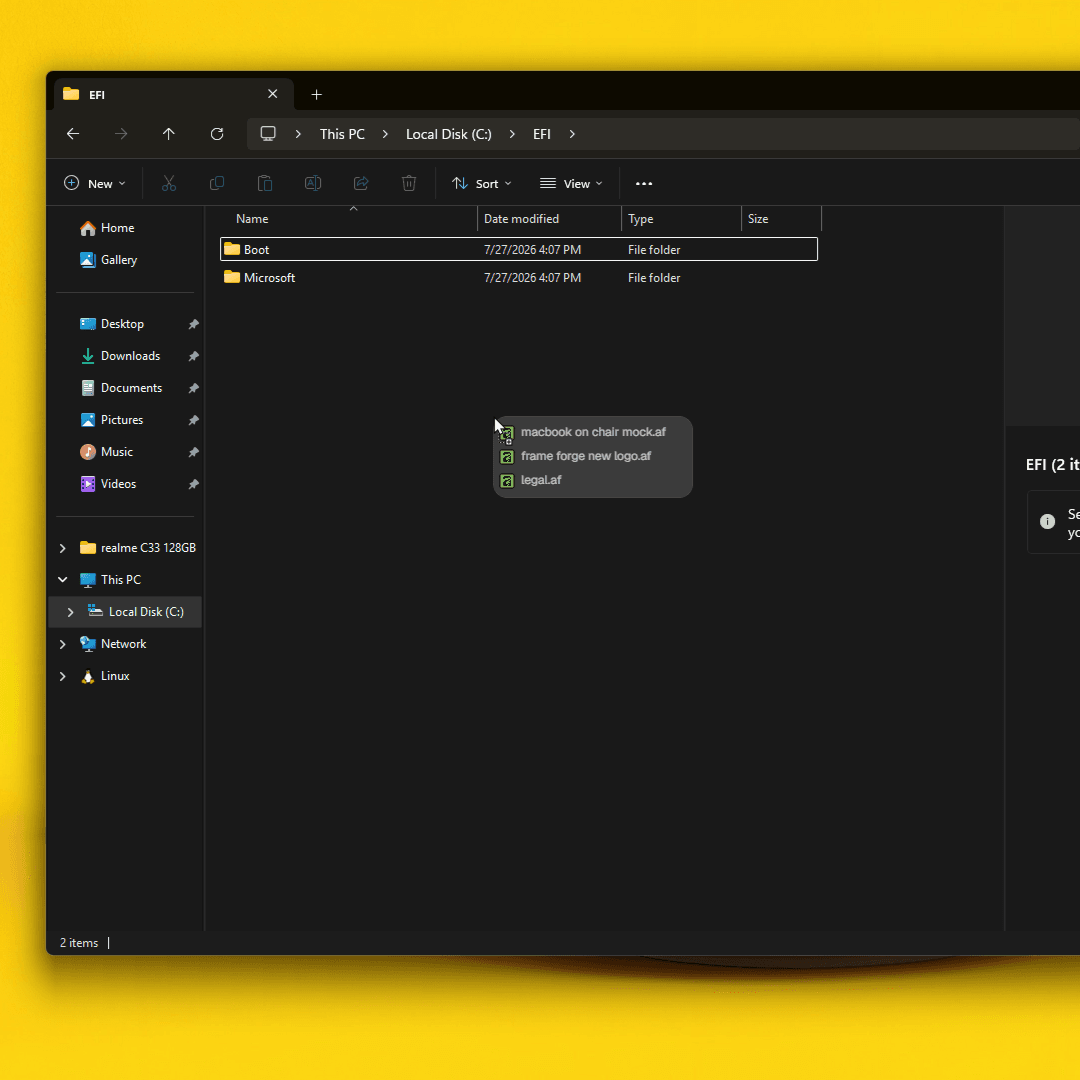Click the pin icon beside Music
1080x1080 pixels.
pos(194,453)
